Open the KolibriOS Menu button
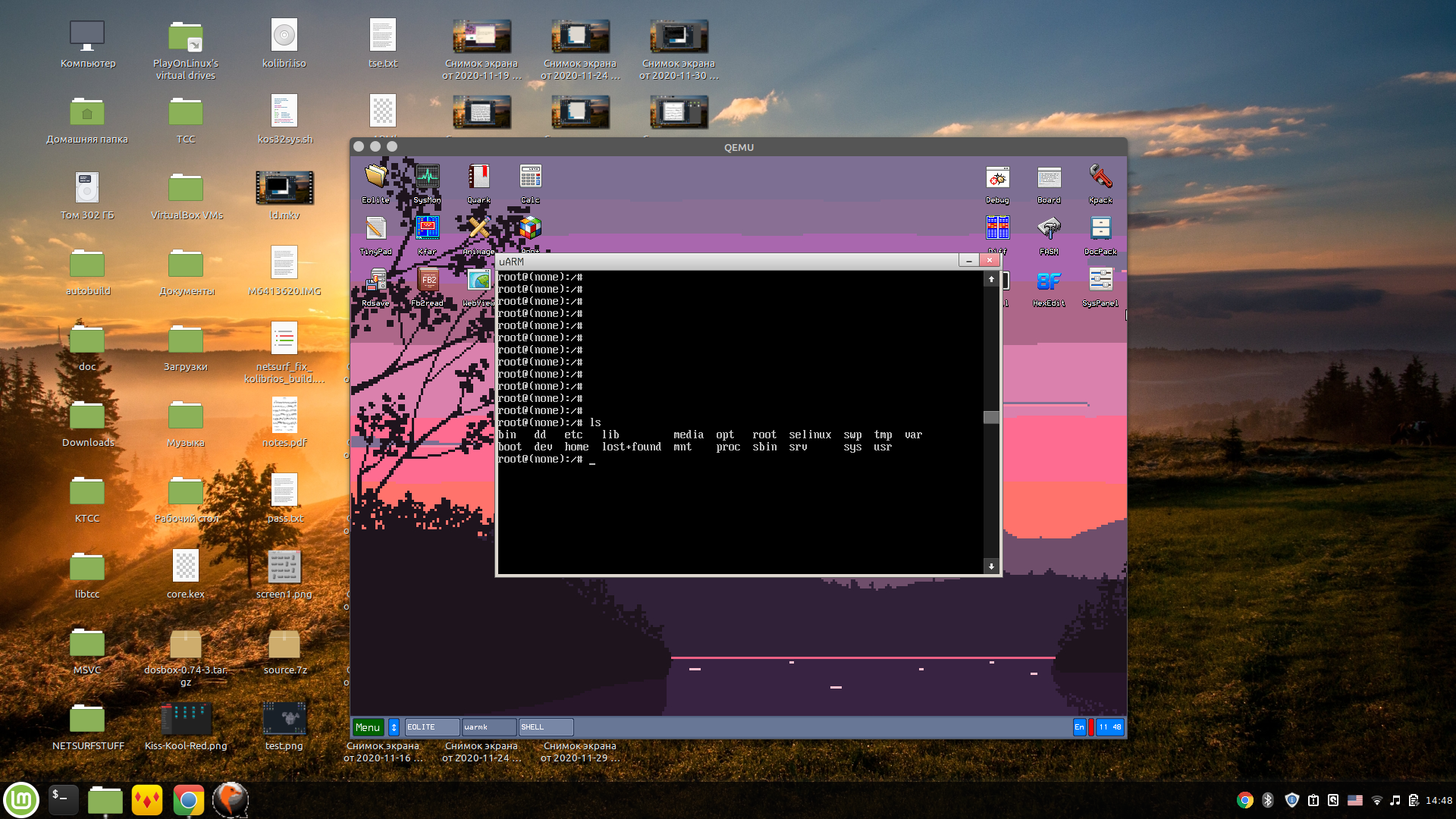 click(x=368, y=727)
